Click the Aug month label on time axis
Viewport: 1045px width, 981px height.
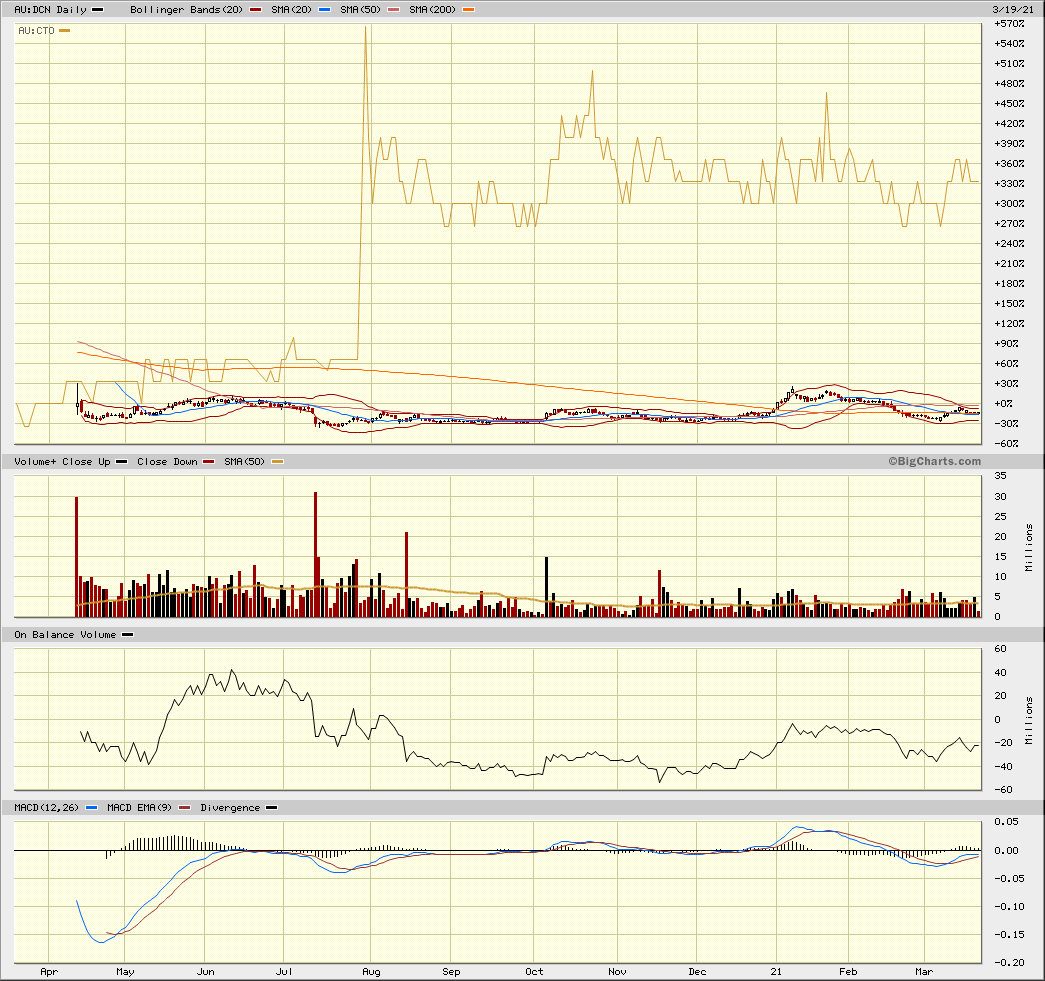click(371, 972)
